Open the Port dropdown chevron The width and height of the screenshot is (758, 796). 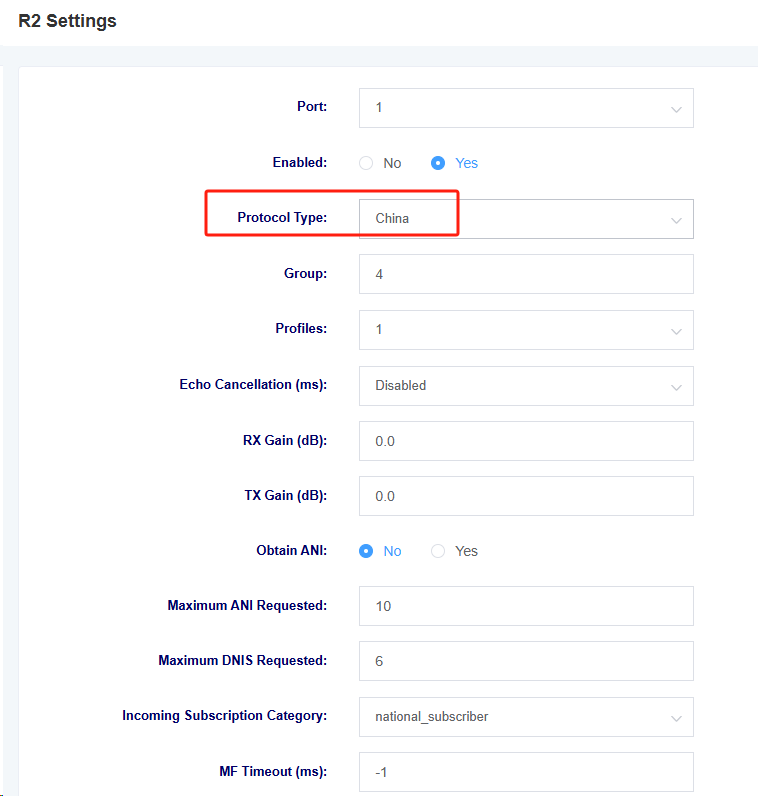676,109
